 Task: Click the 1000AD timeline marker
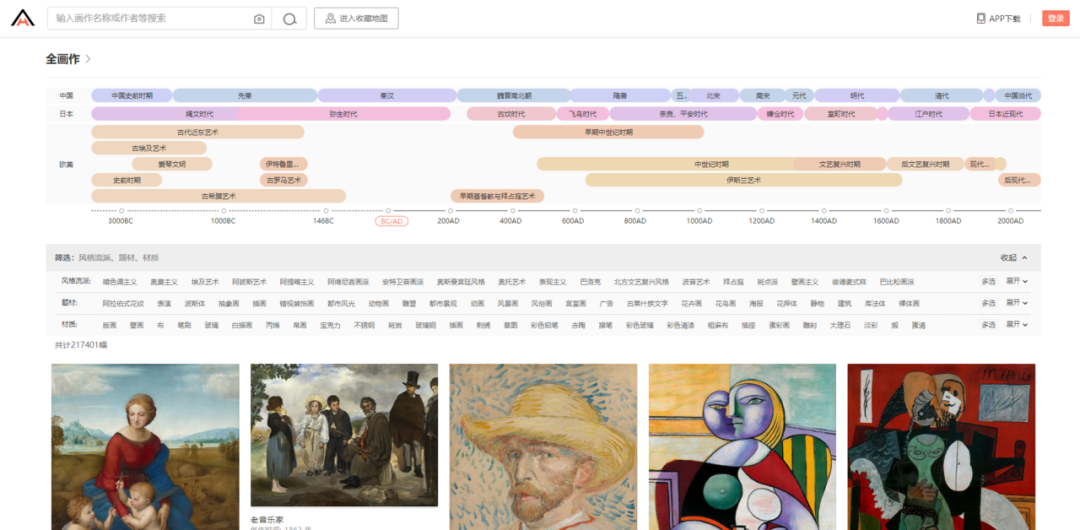click(x=699, y=221)
